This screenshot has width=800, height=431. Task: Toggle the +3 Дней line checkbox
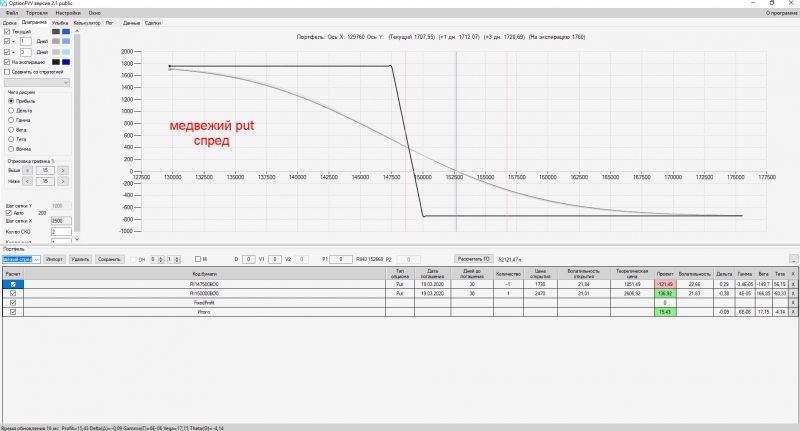point(7,52)
